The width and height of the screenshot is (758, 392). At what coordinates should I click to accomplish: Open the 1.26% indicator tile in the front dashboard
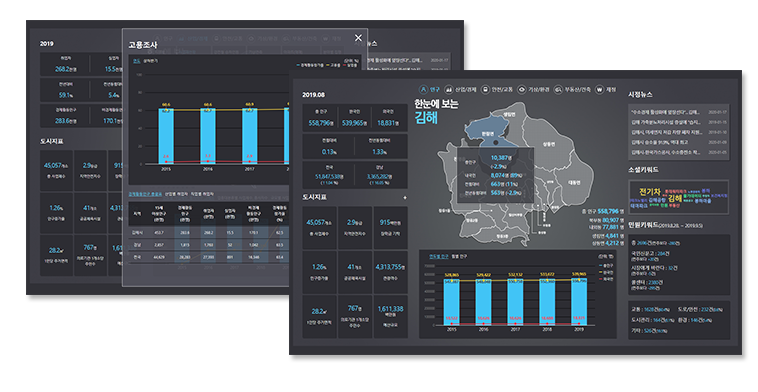click(x=320, y=272)
